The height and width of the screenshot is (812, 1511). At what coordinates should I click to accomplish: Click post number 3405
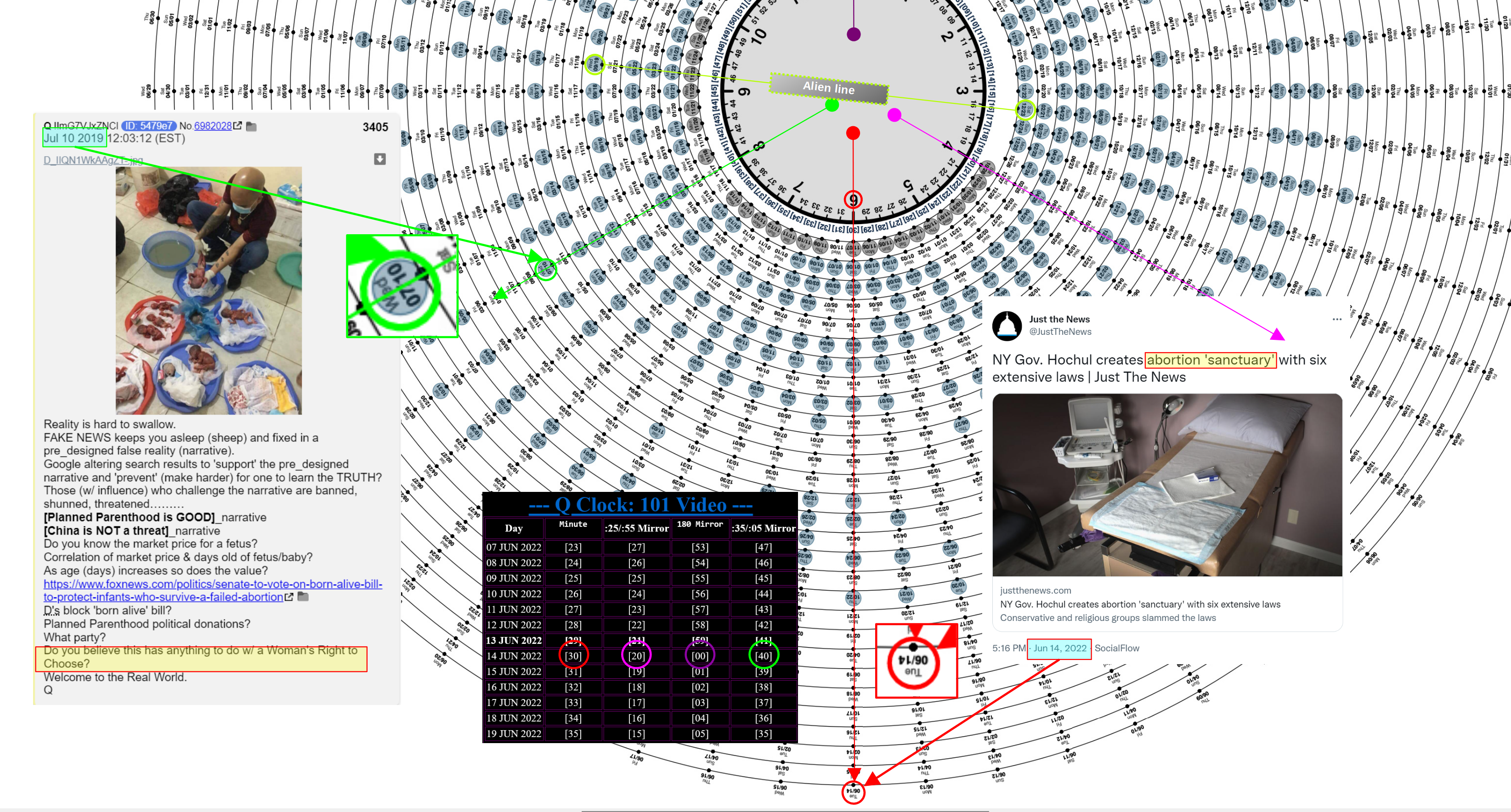(375, 127)
